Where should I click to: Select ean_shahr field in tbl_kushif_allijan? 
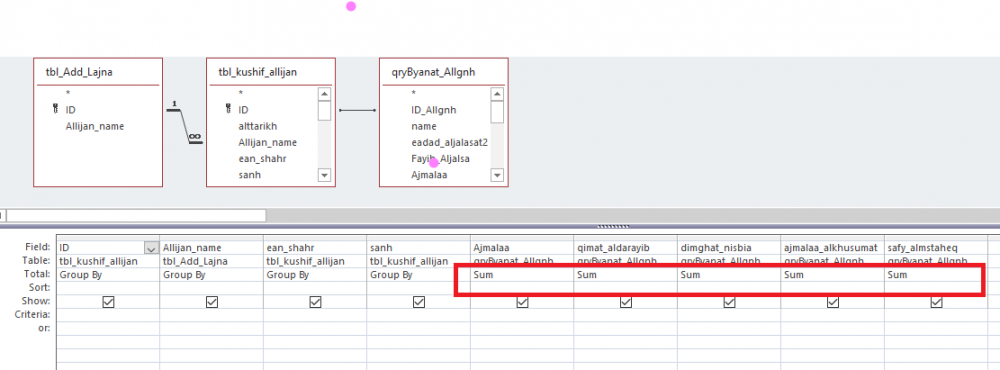(x=262, y=158)
